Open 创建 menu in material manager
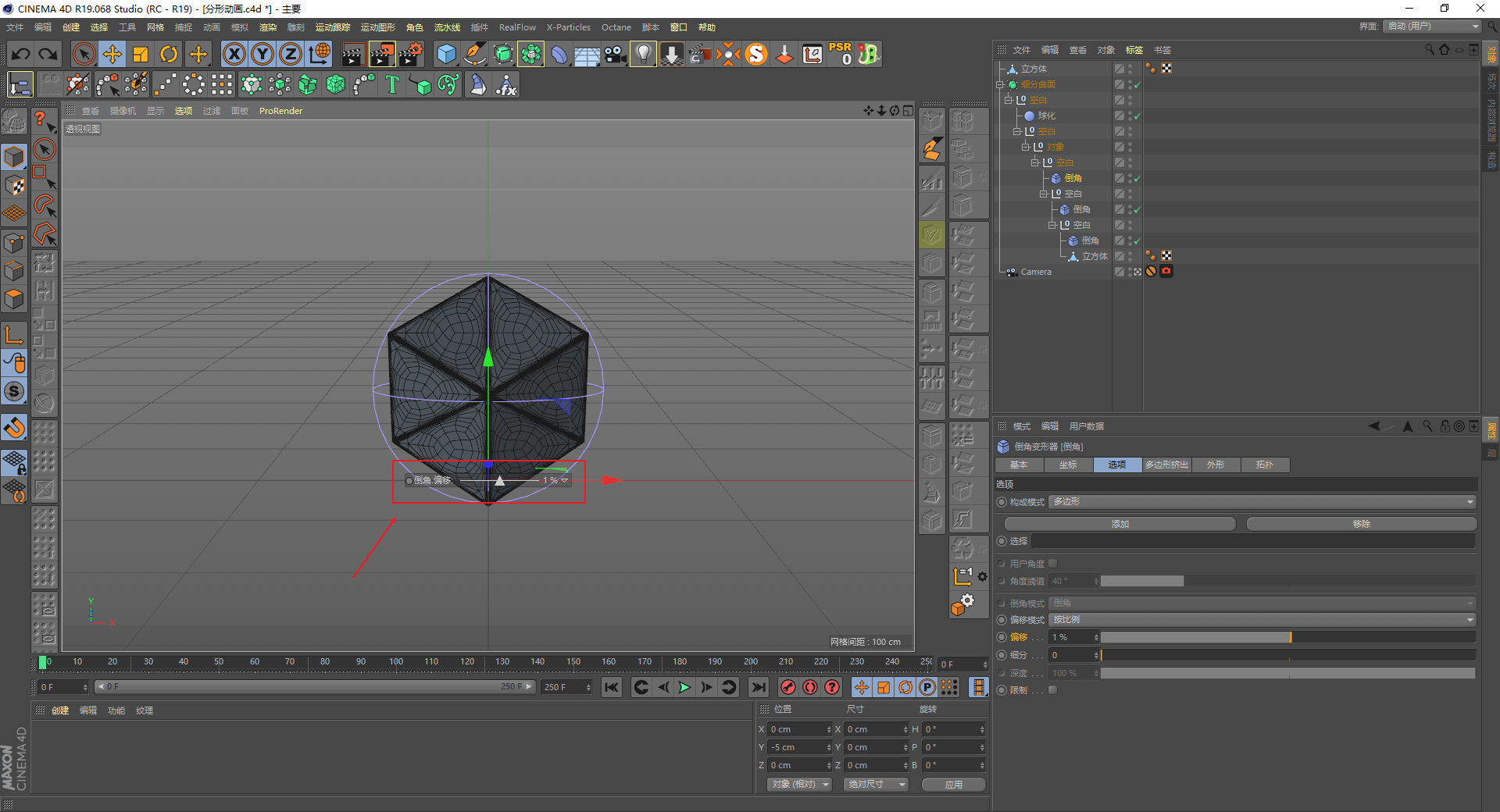The image size is (1500, 812). tap(60, 710)
